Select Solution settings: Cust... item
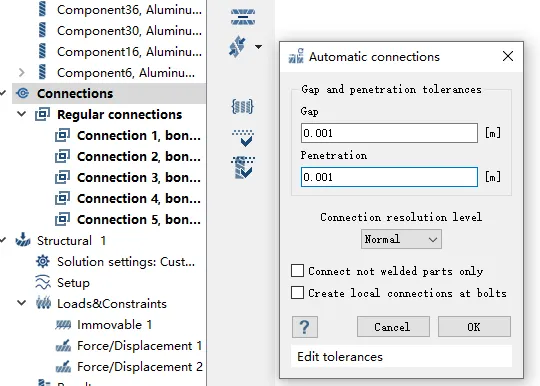Viewport: 540px width, 386px height. [x=126, y=262]
